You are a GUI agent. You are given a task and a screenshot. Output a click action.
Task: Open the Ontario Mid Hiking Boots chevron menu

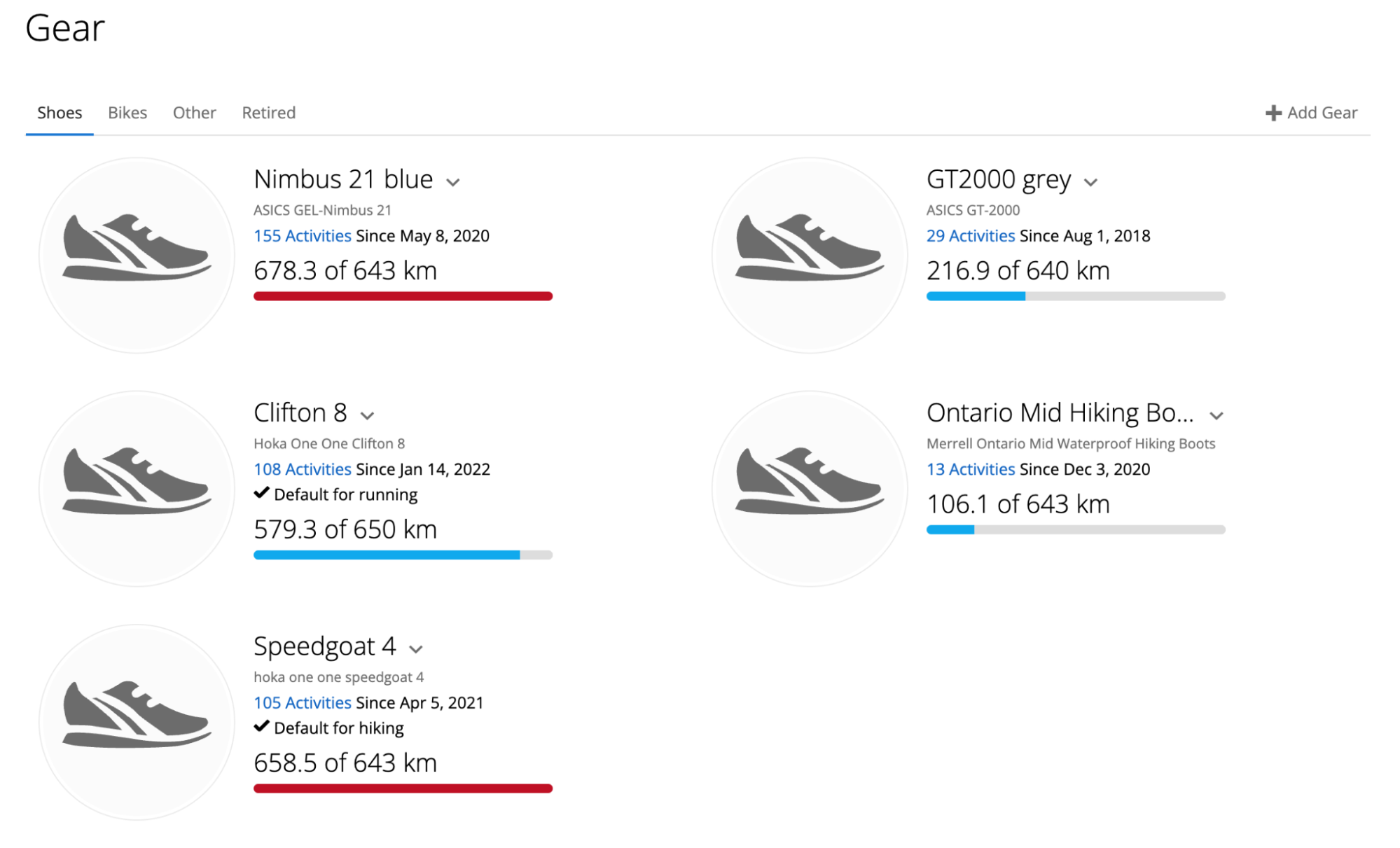(1217, 415)
